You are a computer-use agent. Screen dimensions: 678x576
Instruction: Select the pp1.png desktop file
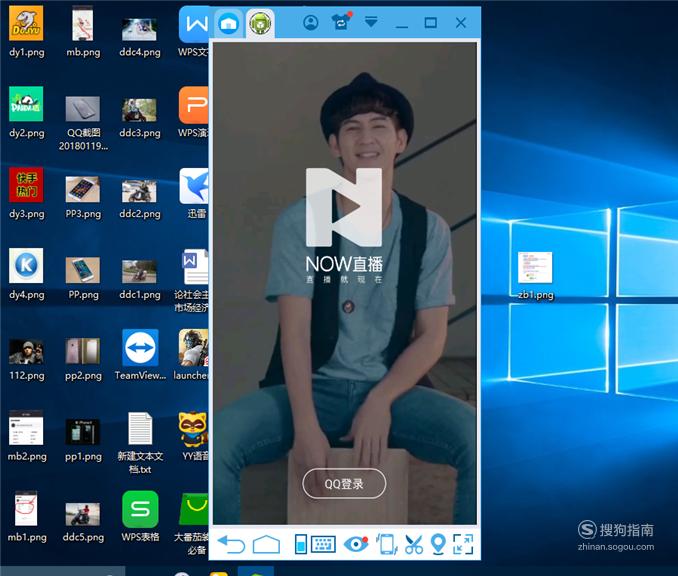tap(83, 440)
